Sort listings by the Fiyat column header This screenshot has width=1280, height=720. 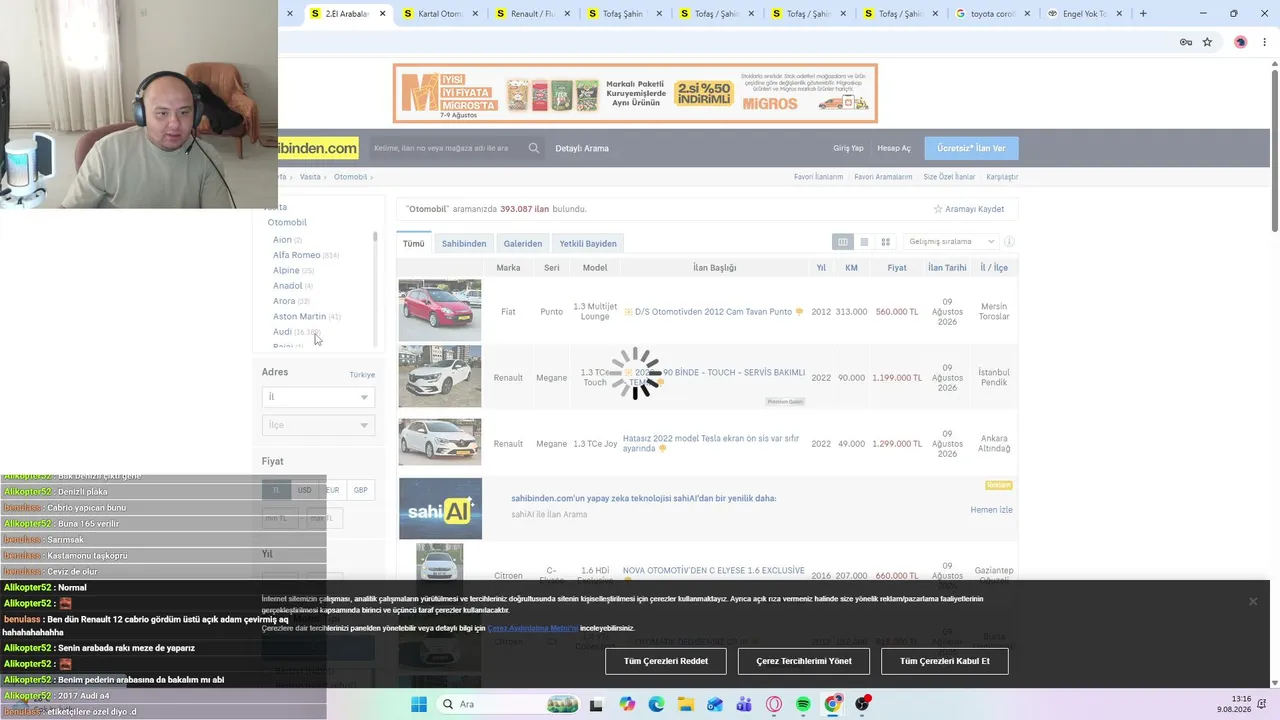(x=897, y=268)
